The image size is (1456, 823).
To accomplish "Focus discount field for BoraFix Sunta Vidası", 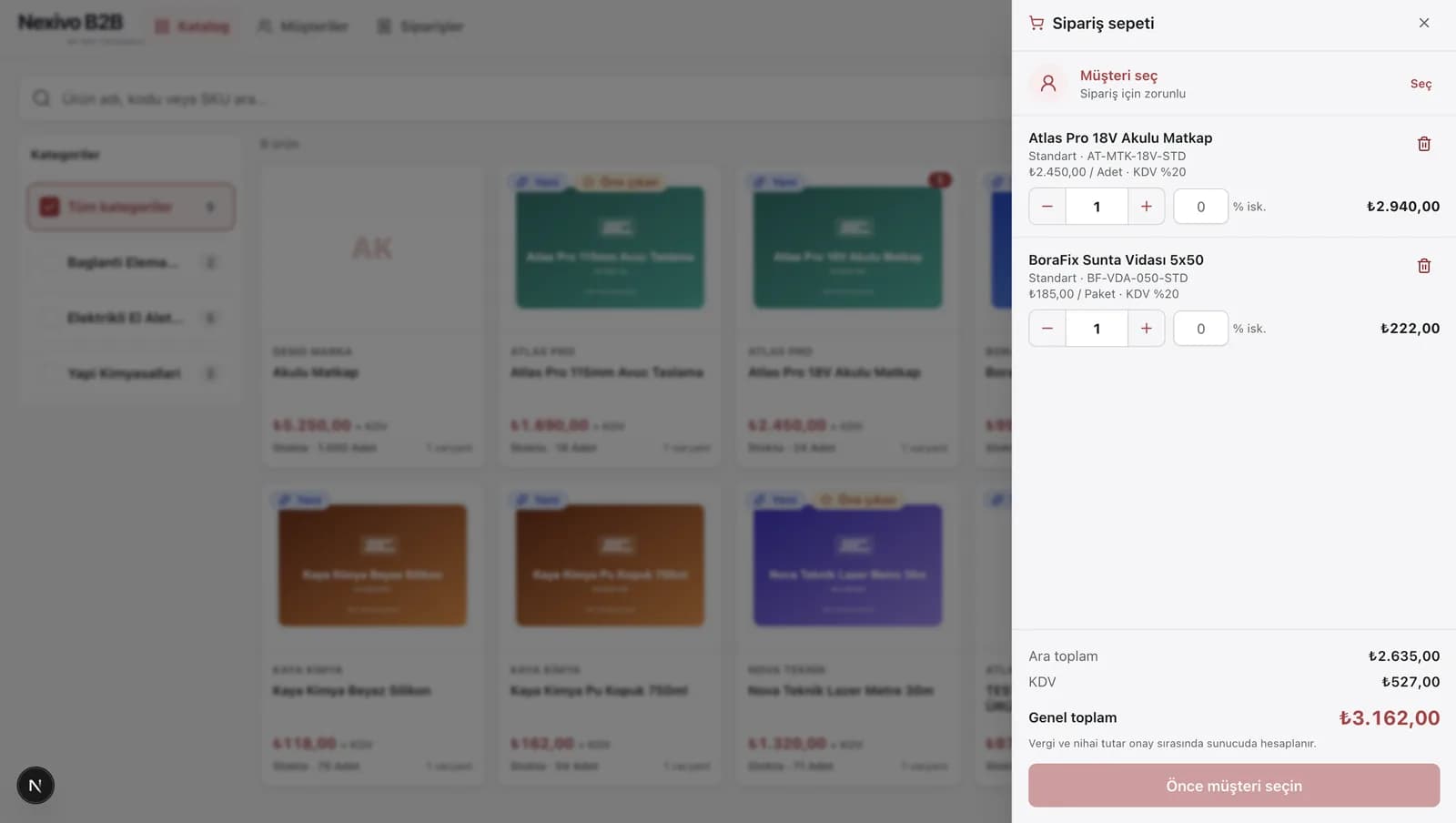I will click(x=1200, y=329).
